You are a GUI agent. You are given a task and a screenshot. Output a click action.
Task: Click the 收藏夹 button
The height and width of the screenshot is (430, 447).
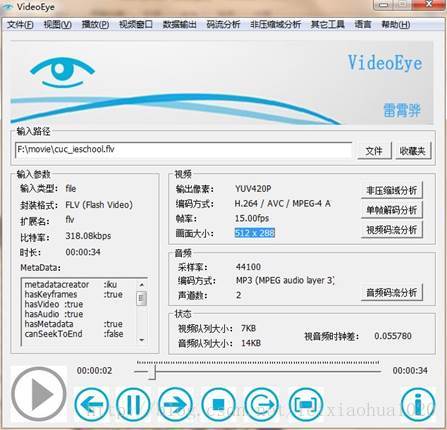[413, 151]
